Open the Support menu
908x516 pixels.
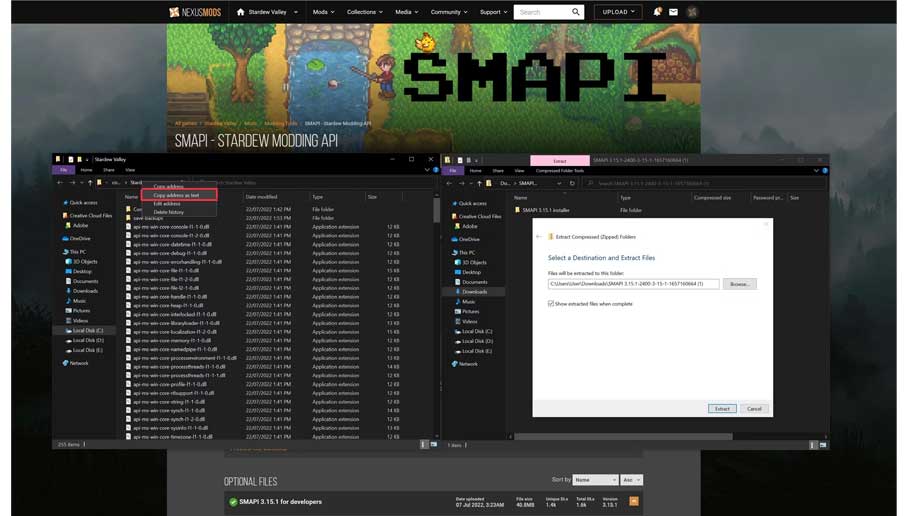point(493,12)
